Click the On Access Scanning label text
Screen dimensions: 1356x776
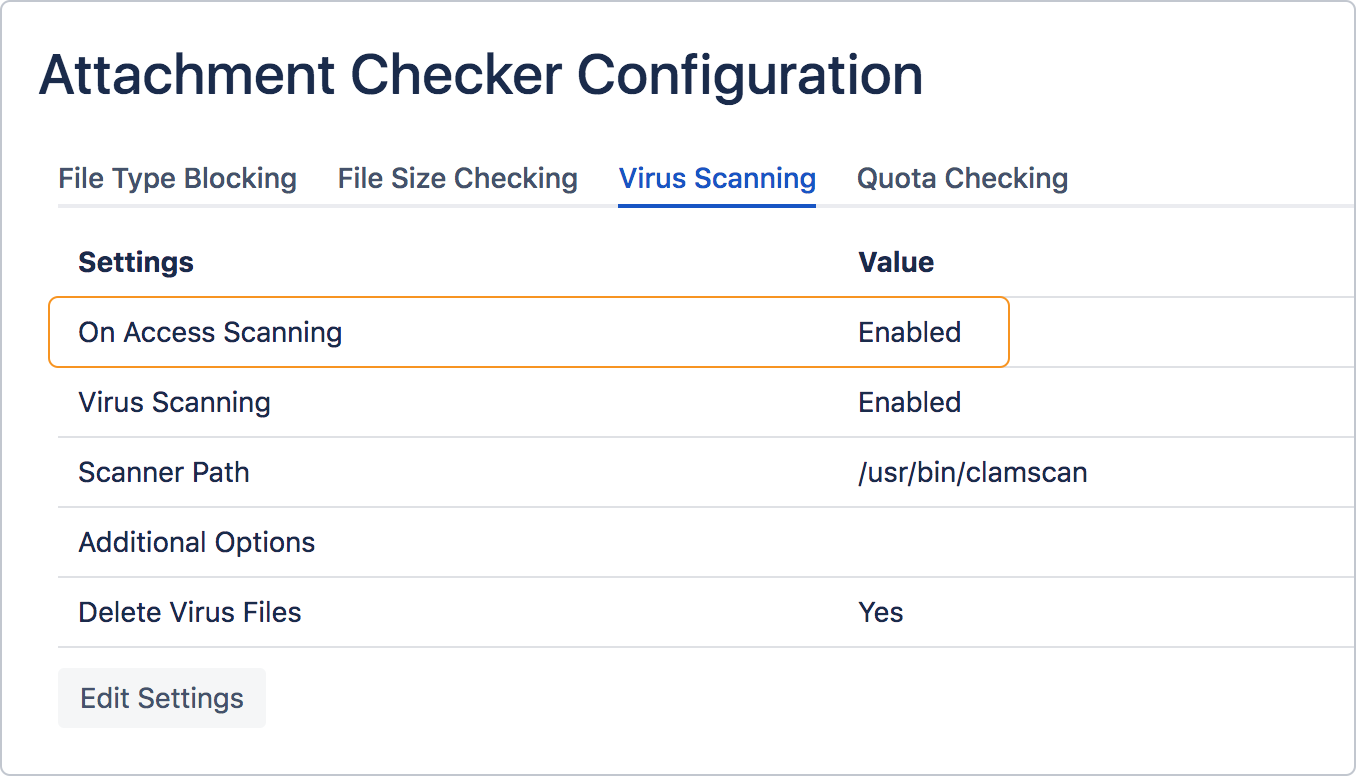209,332
